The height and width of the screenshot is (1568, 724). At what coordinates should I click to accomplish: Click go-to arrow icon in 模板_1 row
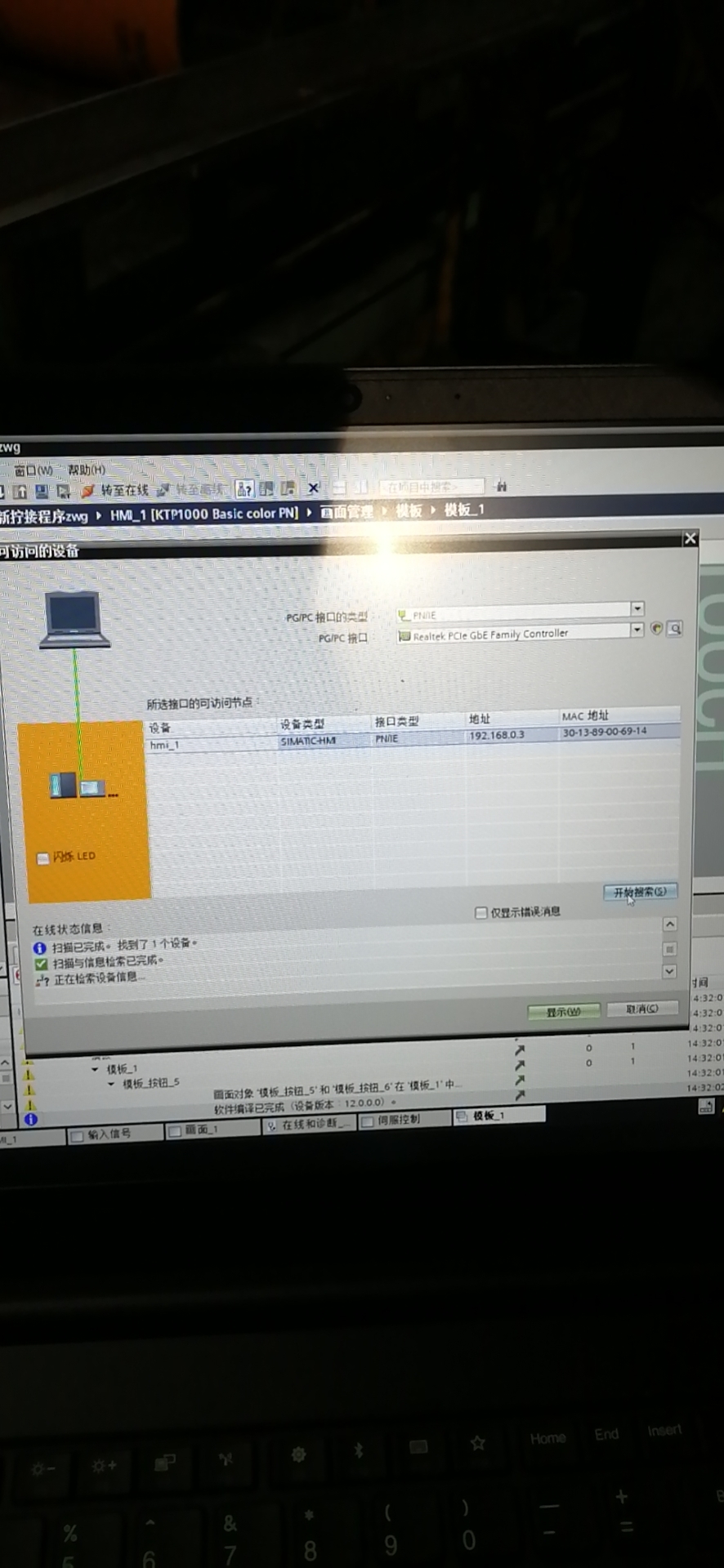pyautogui.click(x=519, y=1049)
